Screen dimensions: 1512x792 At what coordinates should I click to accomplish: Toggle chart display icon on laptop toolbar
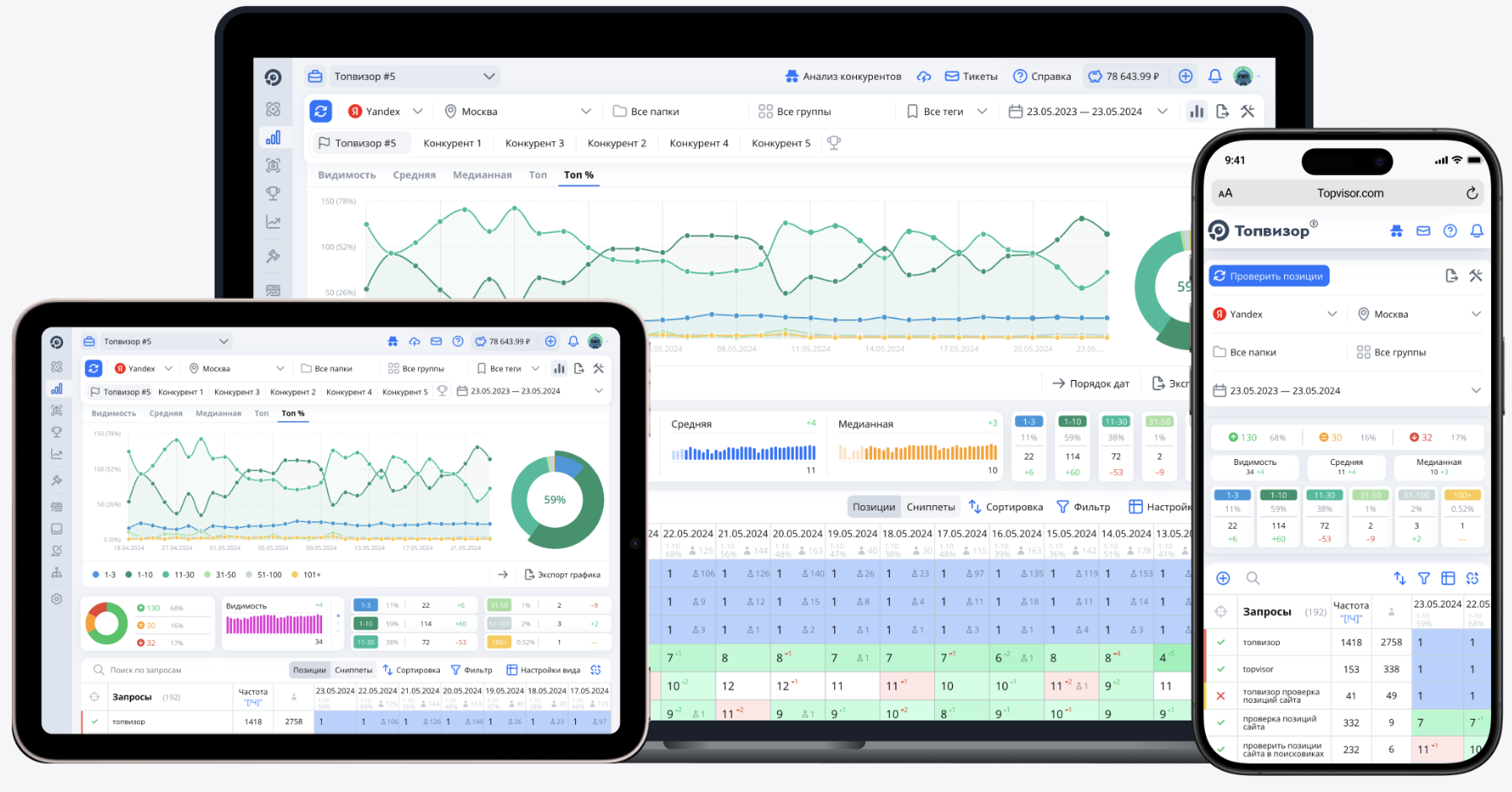click(1197, 111)
